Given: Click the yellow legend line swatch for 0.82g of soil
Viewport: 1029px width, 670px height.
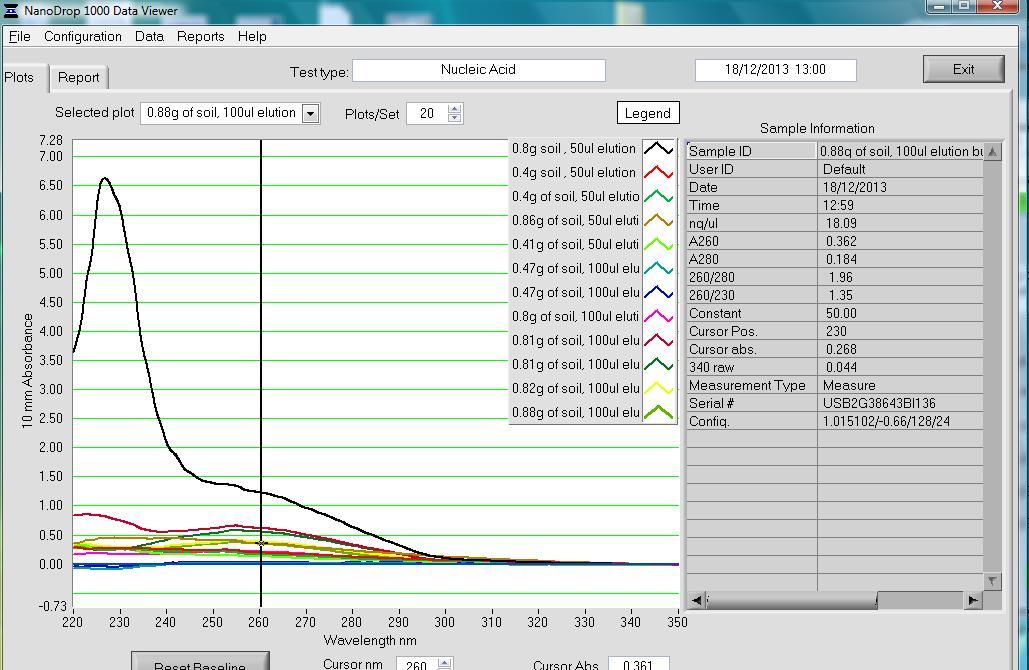Looking at the screenshot, I should (658, 389).
